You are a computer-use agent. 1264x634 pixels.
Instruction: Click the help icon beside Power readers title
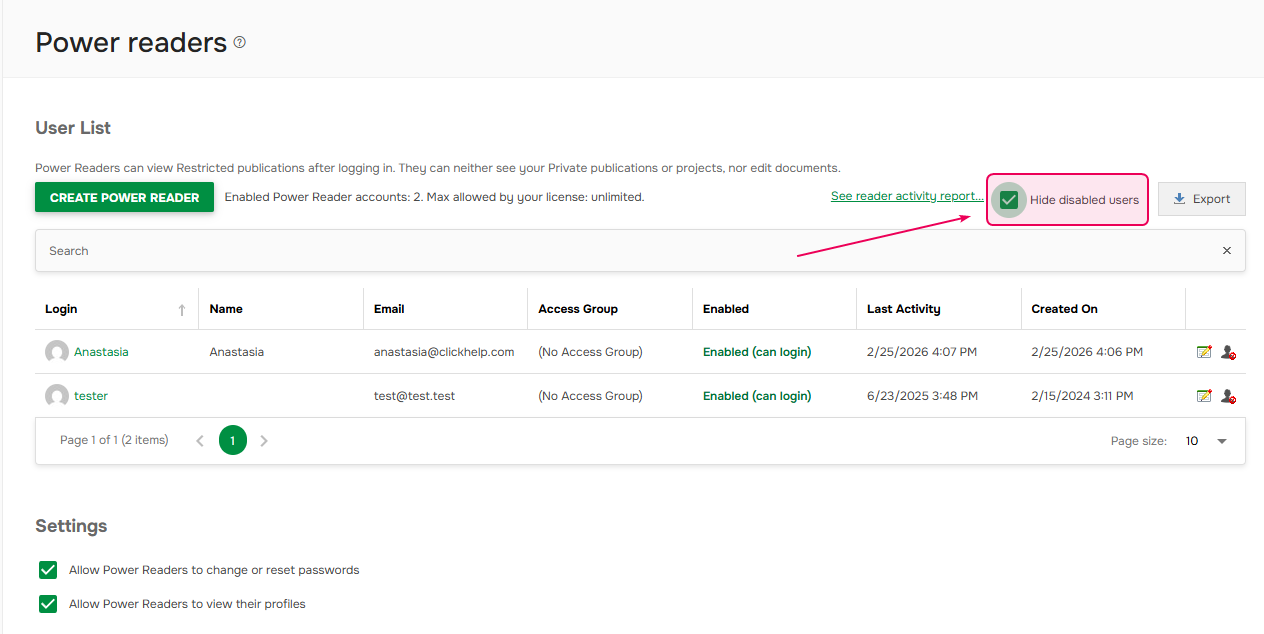click(239, 43)
